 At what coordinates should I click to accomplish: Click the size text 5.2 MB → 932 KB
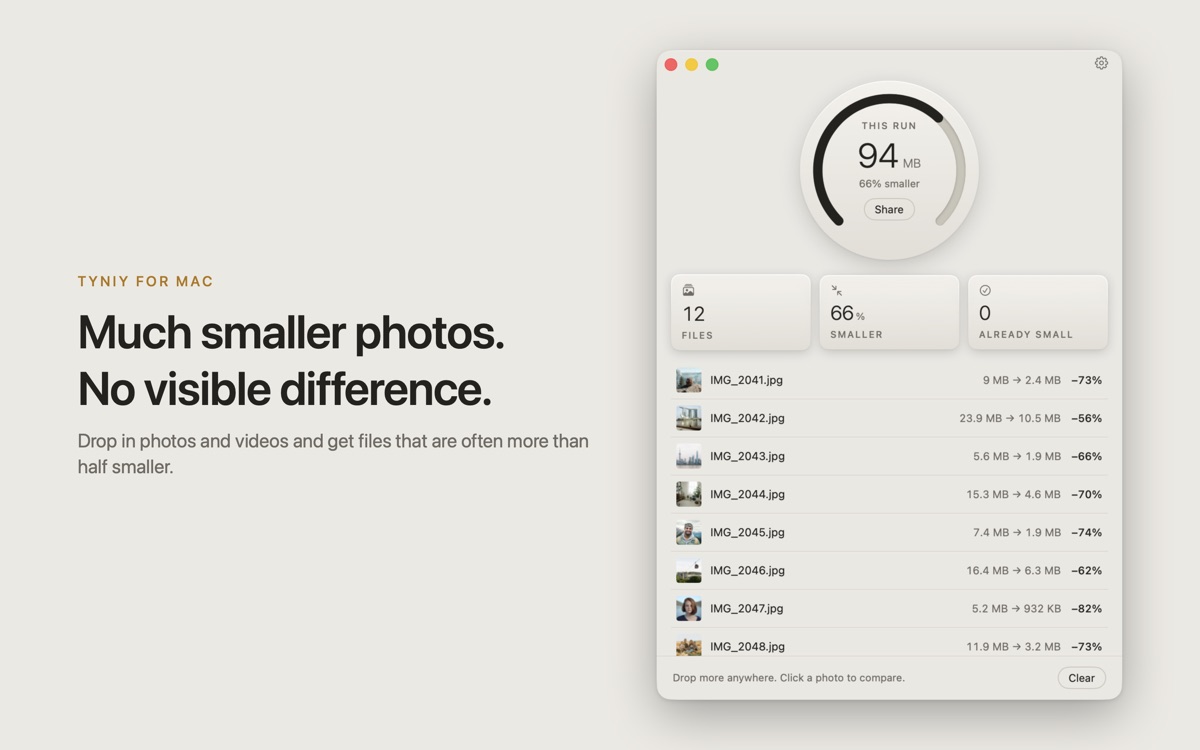(x=1016, y=608)
